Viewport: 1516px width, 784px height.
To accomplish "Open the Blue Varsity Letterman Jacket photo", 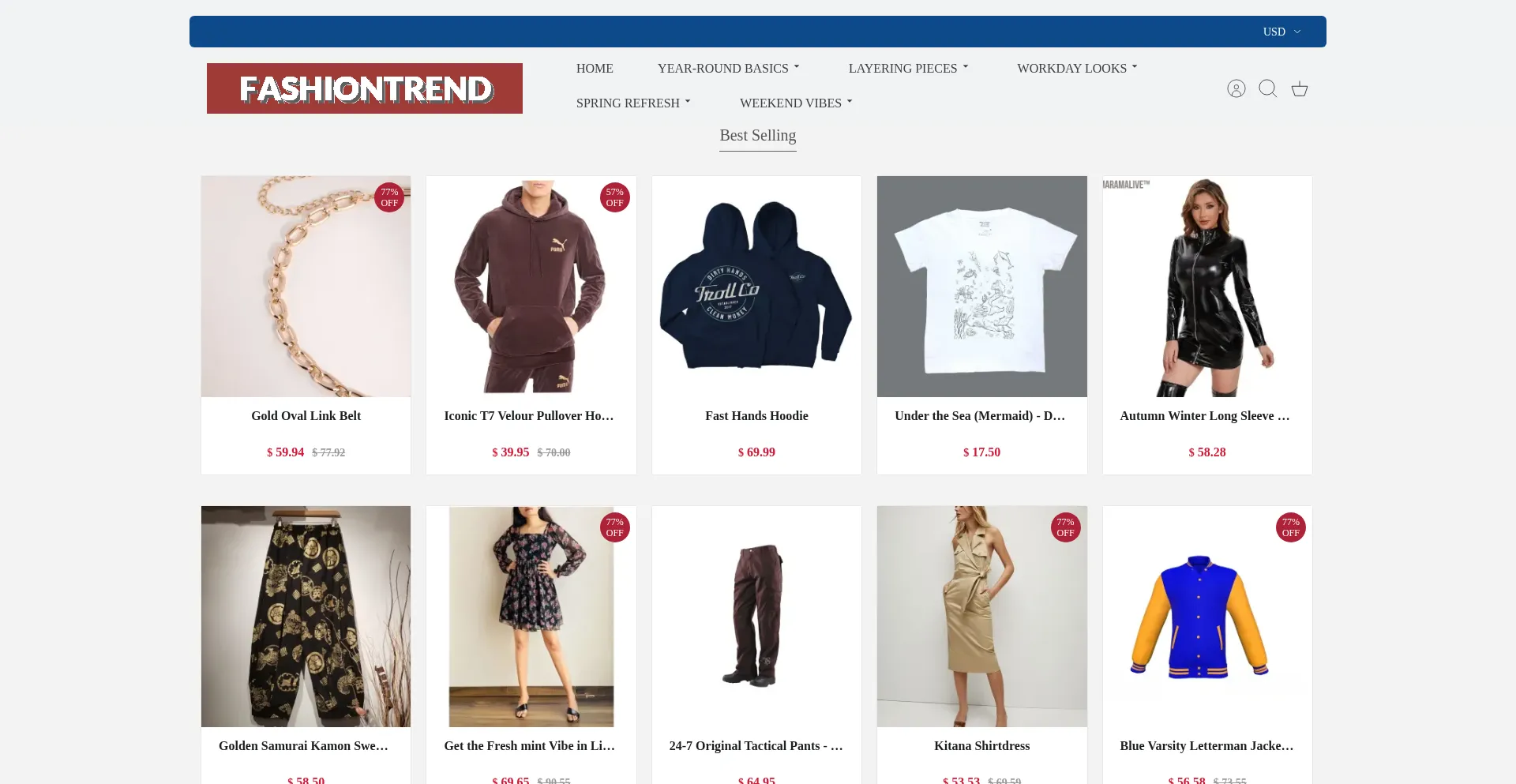I will (x=1207, y=616).
